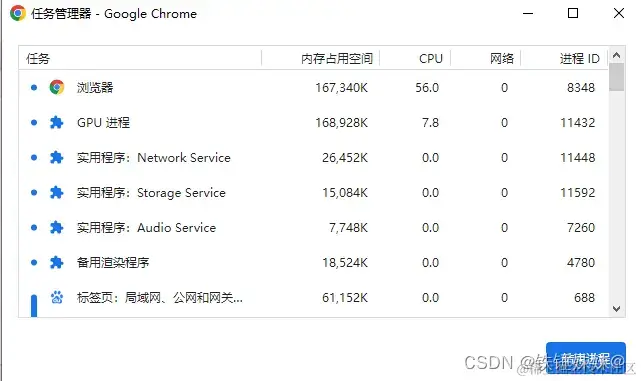Screen dimensions: 641x381
Task: Click the Chrome logo in the title bar
Action: (x=18, y=13)
